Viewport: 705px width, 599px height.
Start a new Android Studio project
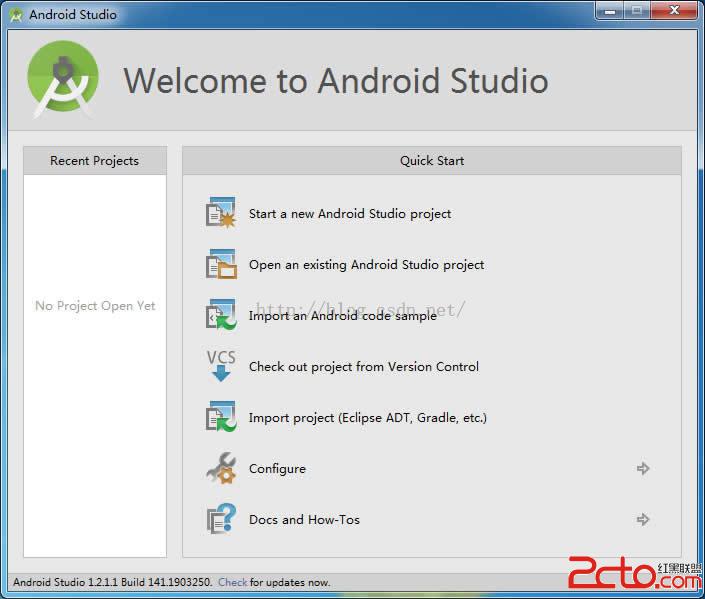pyautogui.click(x=350, y=214)
